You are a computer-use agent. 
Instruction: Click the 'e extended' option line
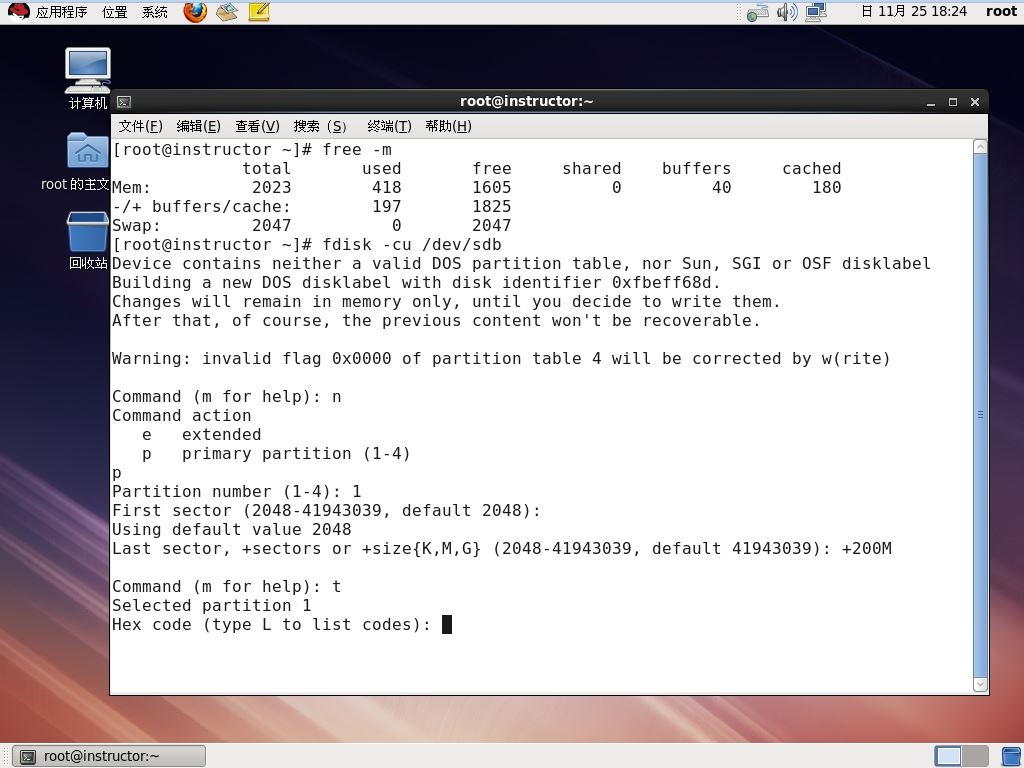point(202,435)
